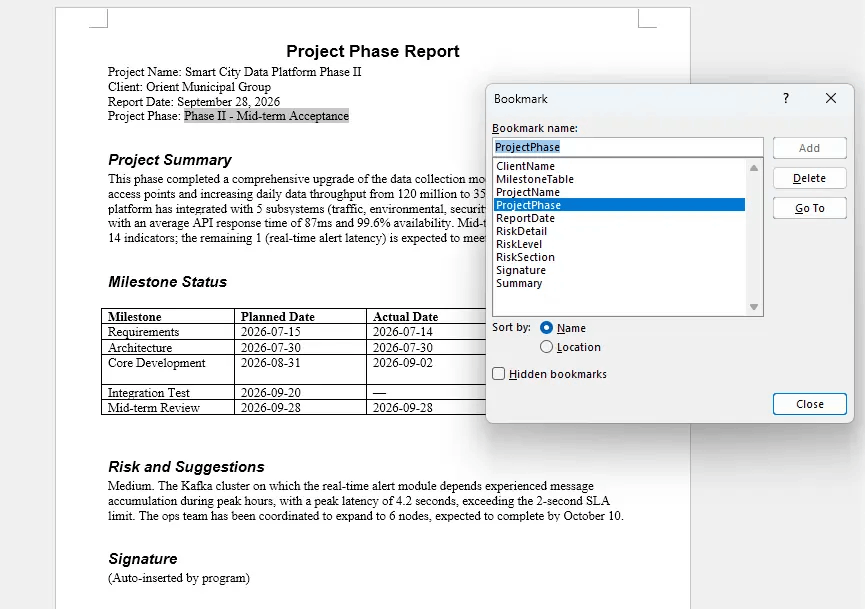
Task: Enable the Hidden bookmarks checkbox
Action: pos(499,373)
